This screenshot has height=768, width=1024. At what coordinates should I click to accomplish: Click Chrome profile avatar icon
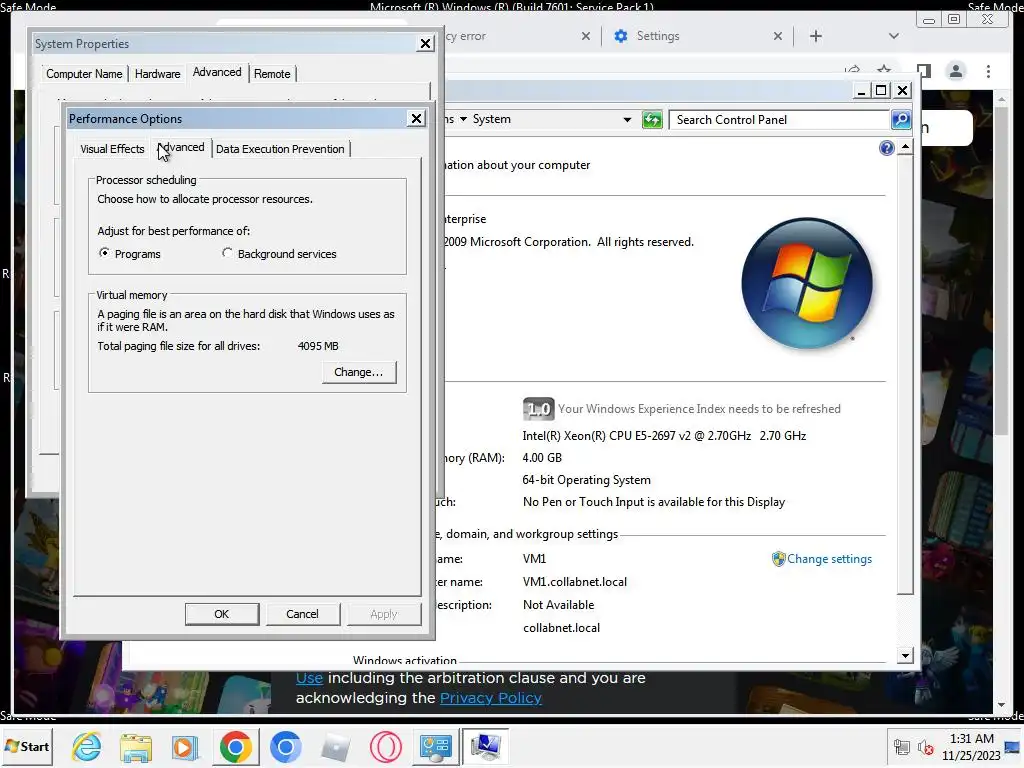tap(955, 71)
